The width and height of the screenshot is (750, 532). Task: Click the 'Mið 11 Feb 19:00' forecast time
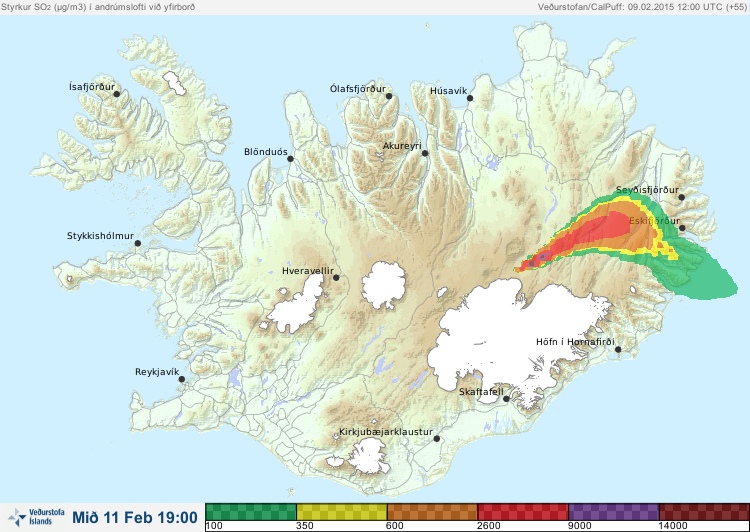click(x=135, y=517)
